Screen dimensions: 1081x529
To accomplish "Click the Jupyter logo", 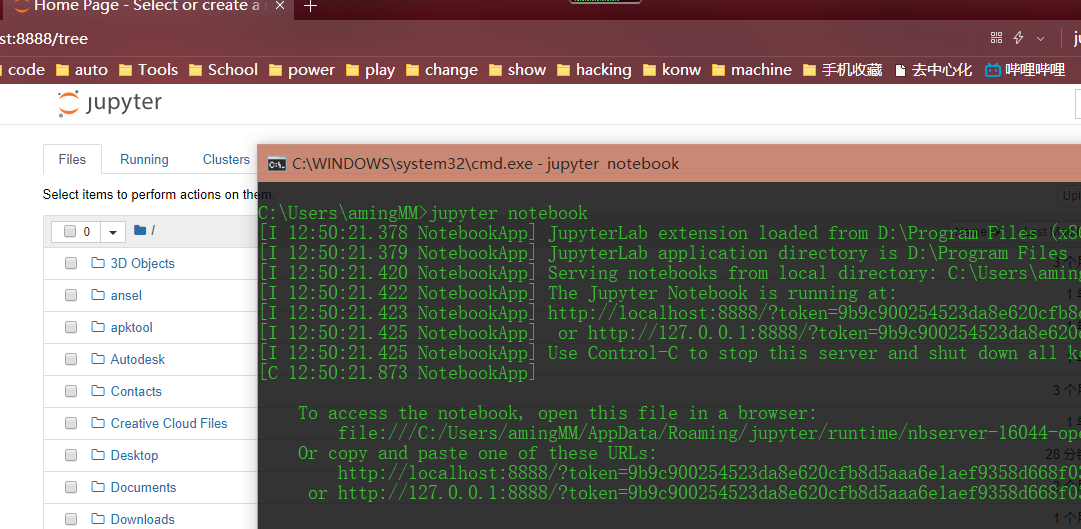I will pos(110,103).
